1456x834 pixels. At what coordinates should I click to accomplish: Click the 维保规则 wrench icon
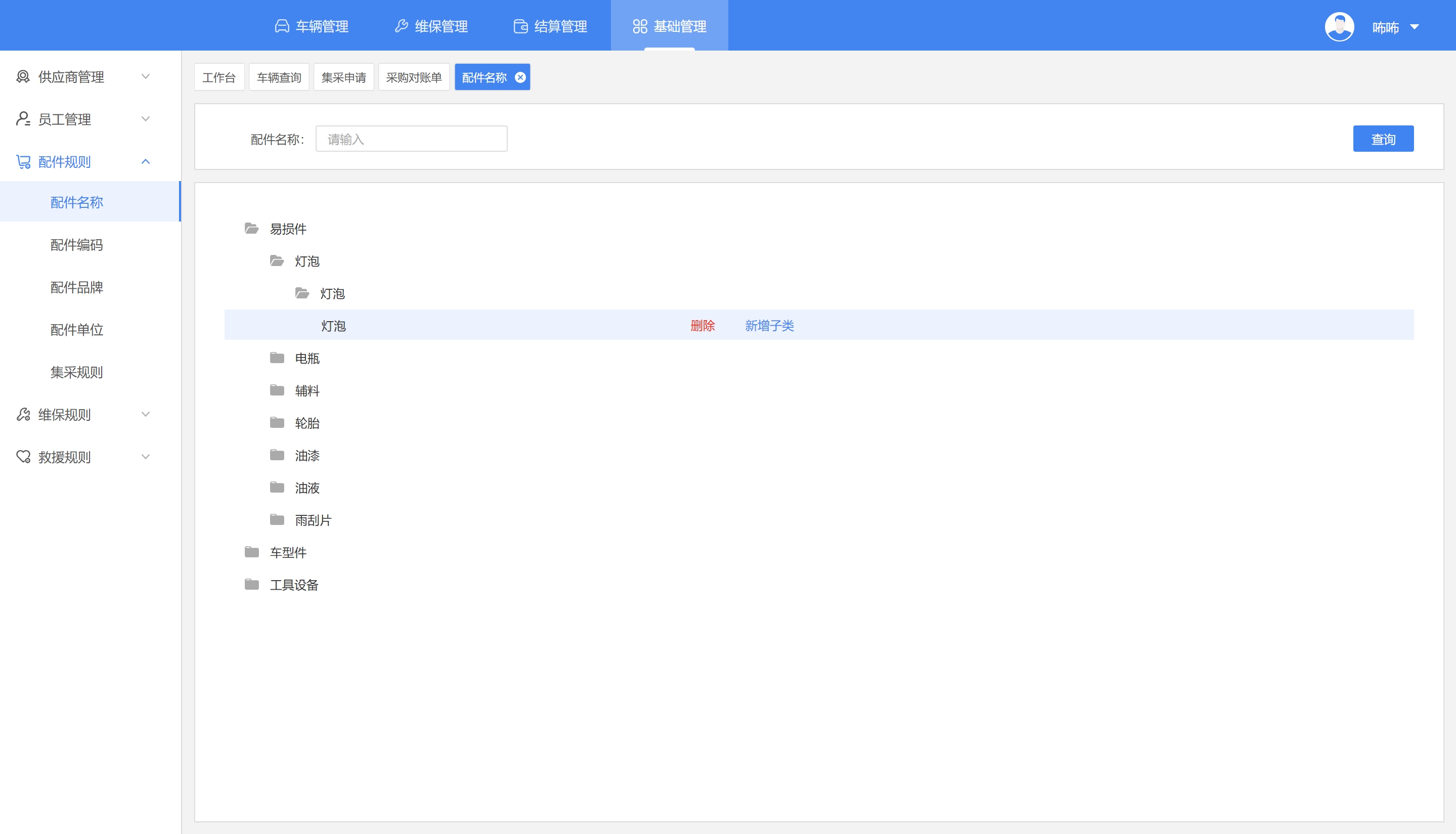(23, 415)
